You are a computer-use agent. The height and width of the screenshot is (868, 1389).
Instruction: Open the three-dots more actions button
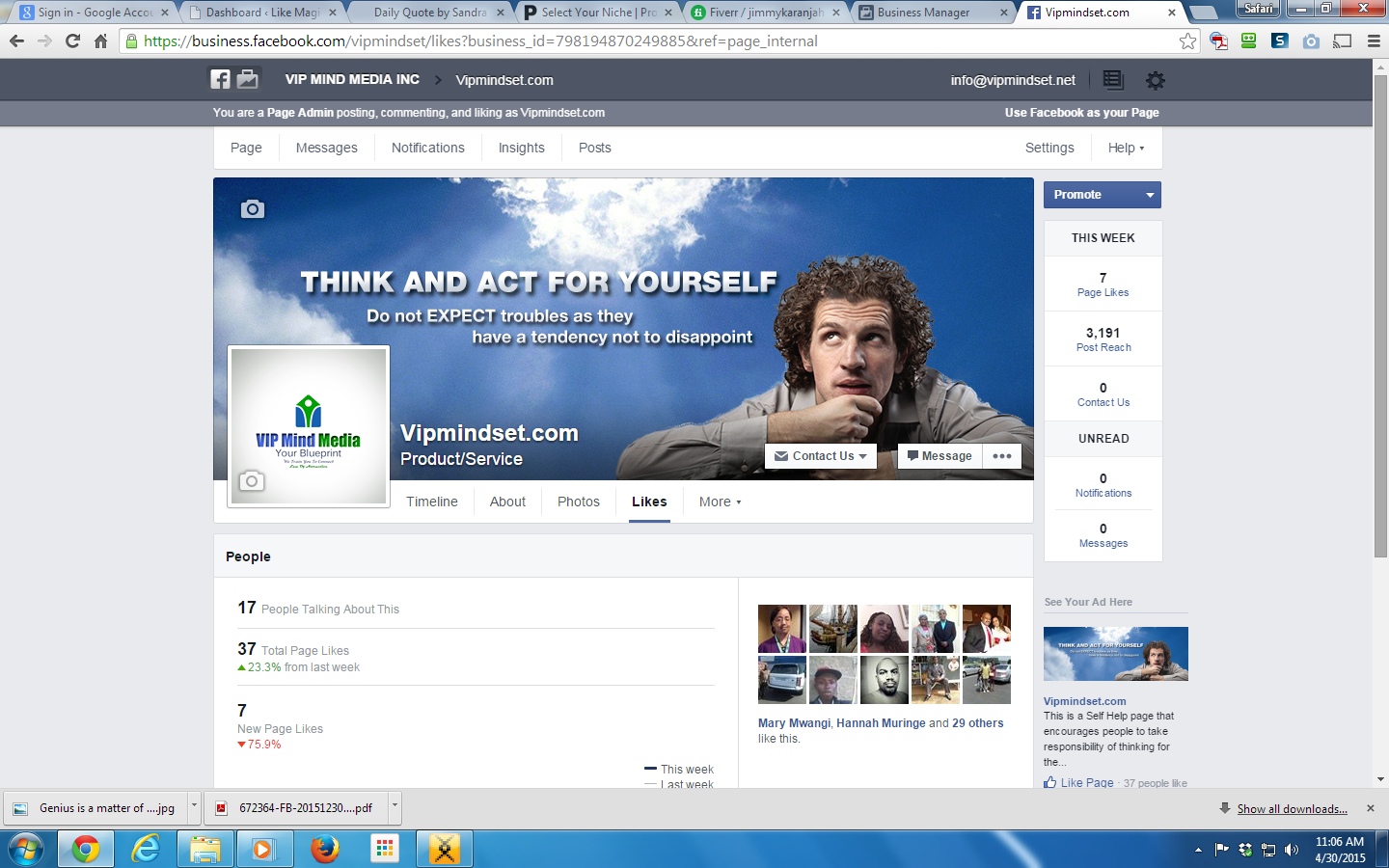click(1002, 456)
